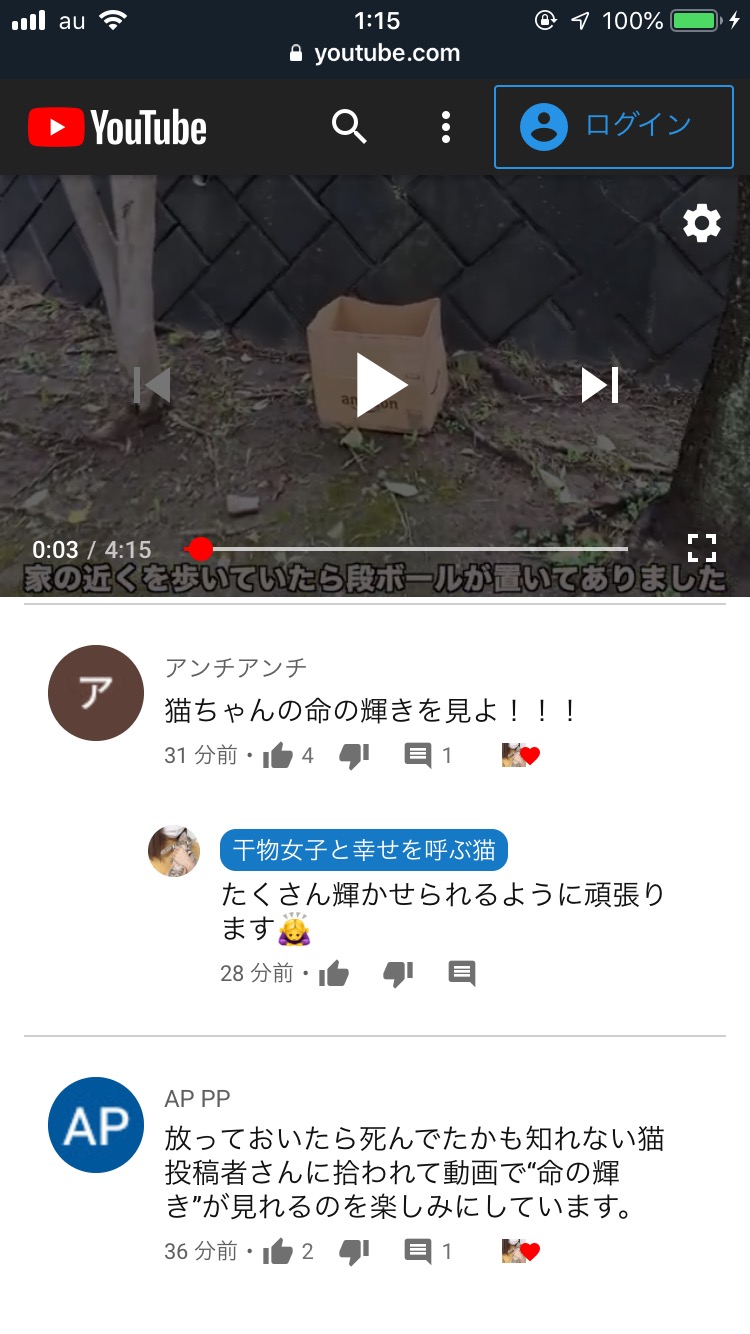750x1334 pixels.
Task: Skip to next video
Action: tap(600, 385)
